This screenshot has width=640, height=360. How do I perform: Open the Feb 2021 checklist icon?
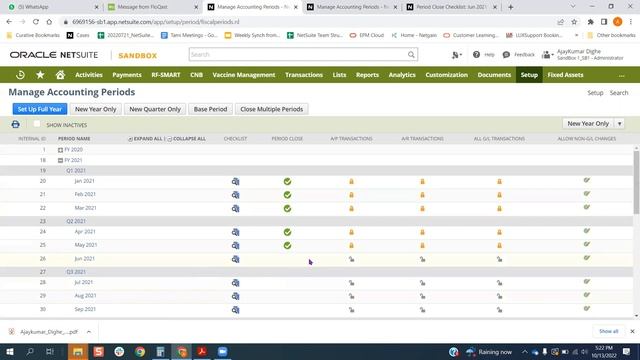click(x=236, y=195)
